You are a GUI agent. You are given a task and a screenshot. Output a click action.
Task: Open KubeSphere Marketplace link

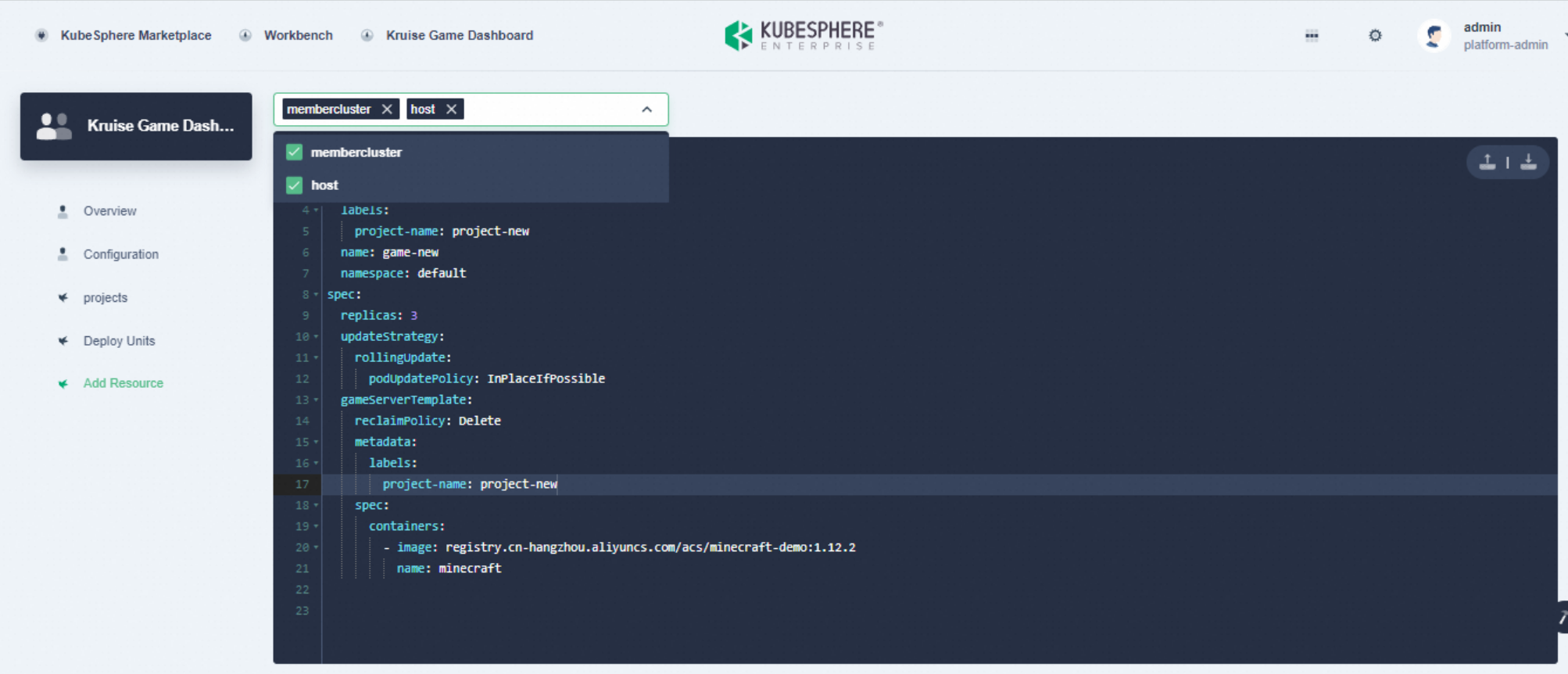pos(136,35)
